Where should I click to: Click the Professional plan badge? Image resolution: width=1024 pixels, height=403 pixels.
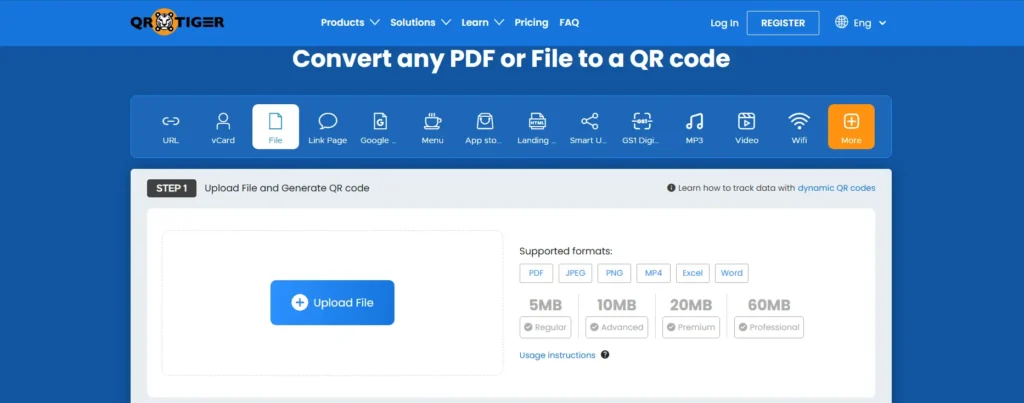(769, 327)
